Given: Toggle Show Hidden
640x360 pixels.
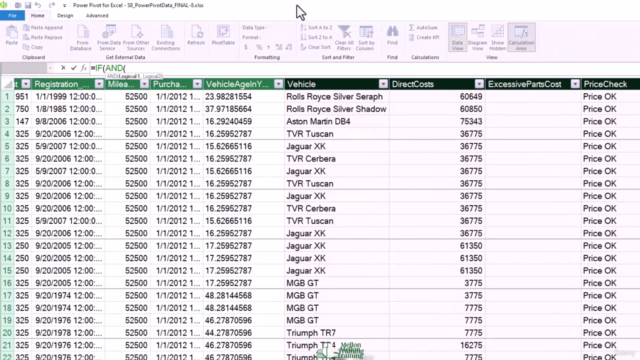Looking at the screenshot, I should coord(498,38).
